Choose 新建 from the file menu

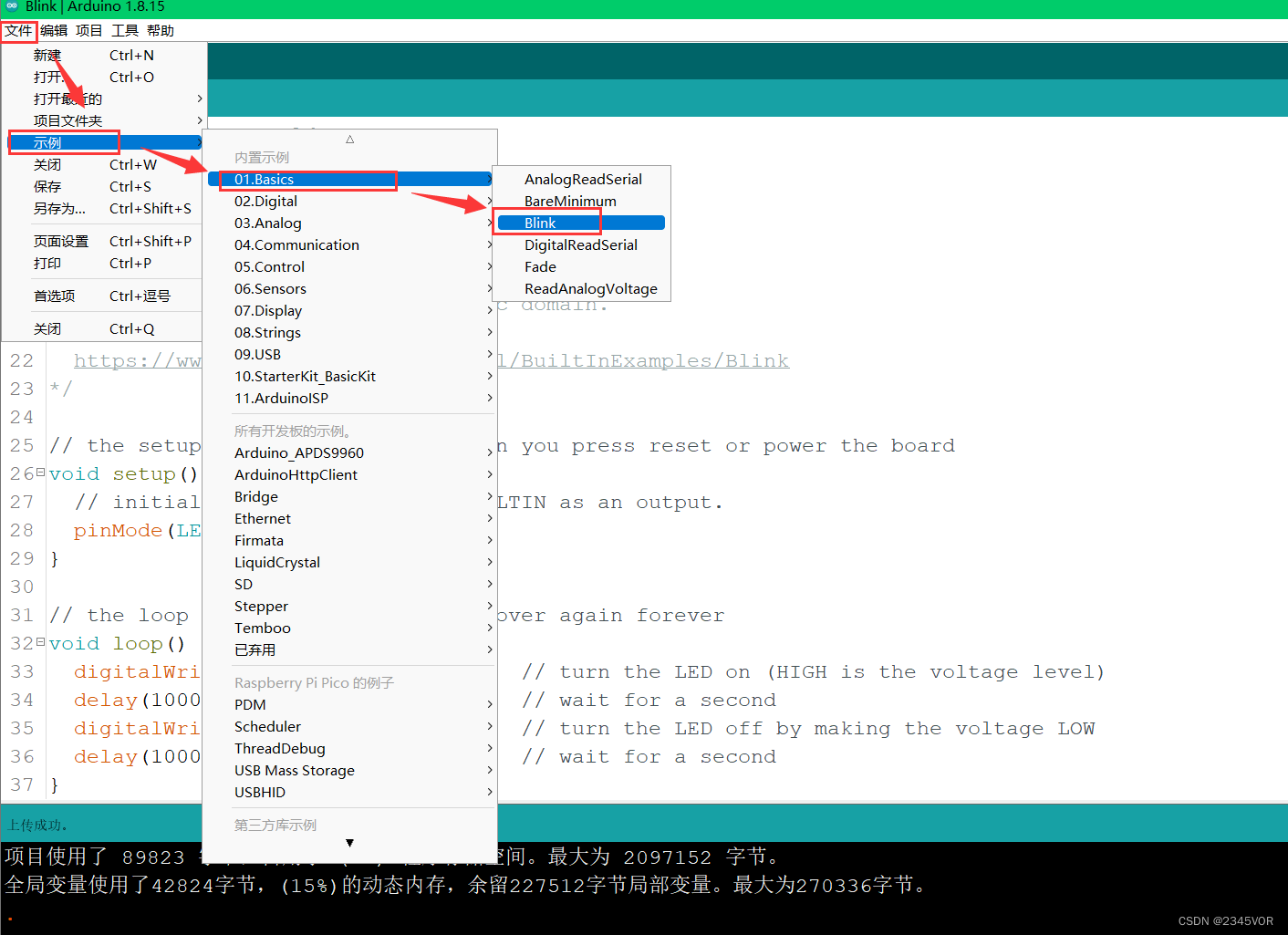click(x=105, y=55)
